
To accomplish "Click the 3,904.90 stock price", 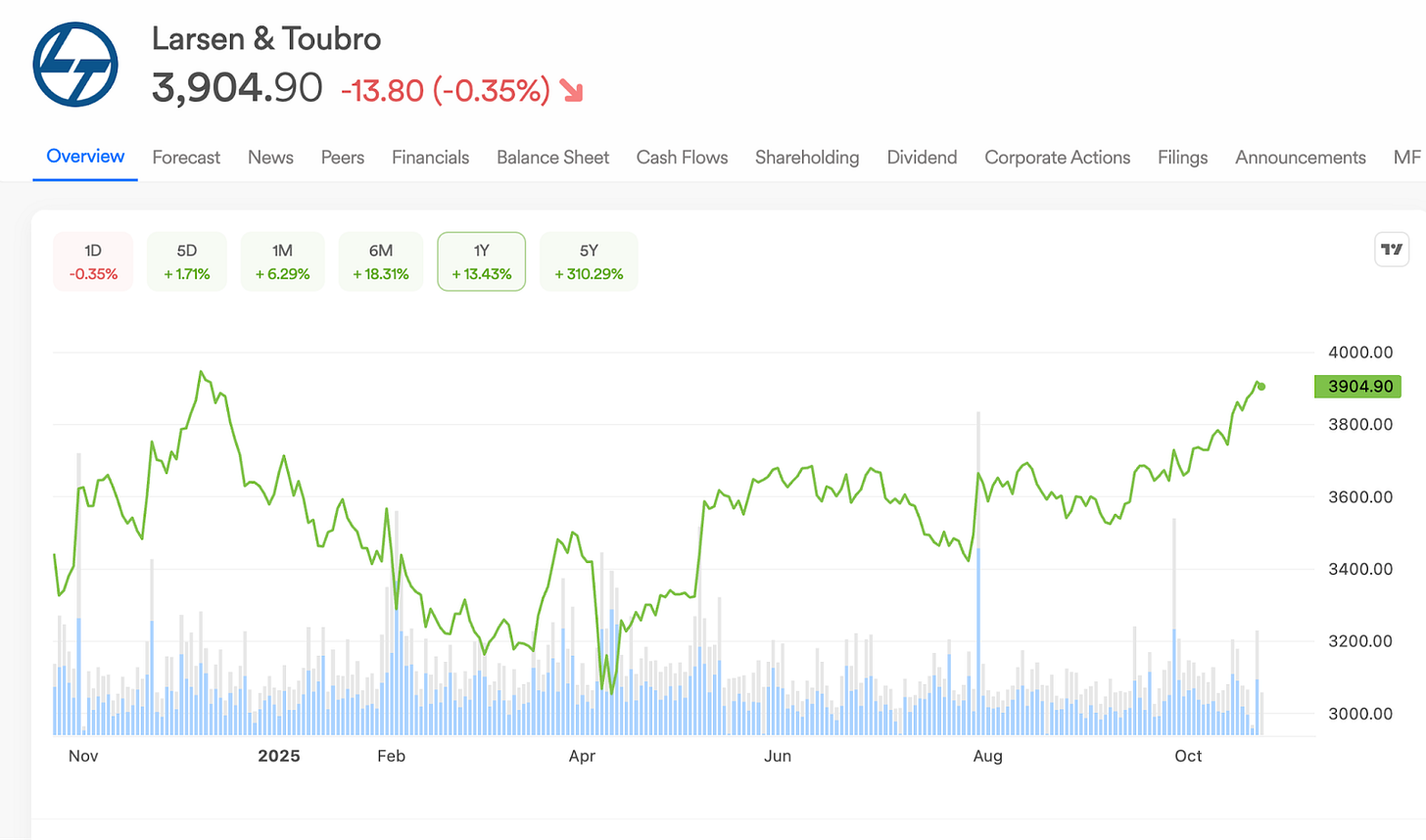I will [x=237, y=88].
